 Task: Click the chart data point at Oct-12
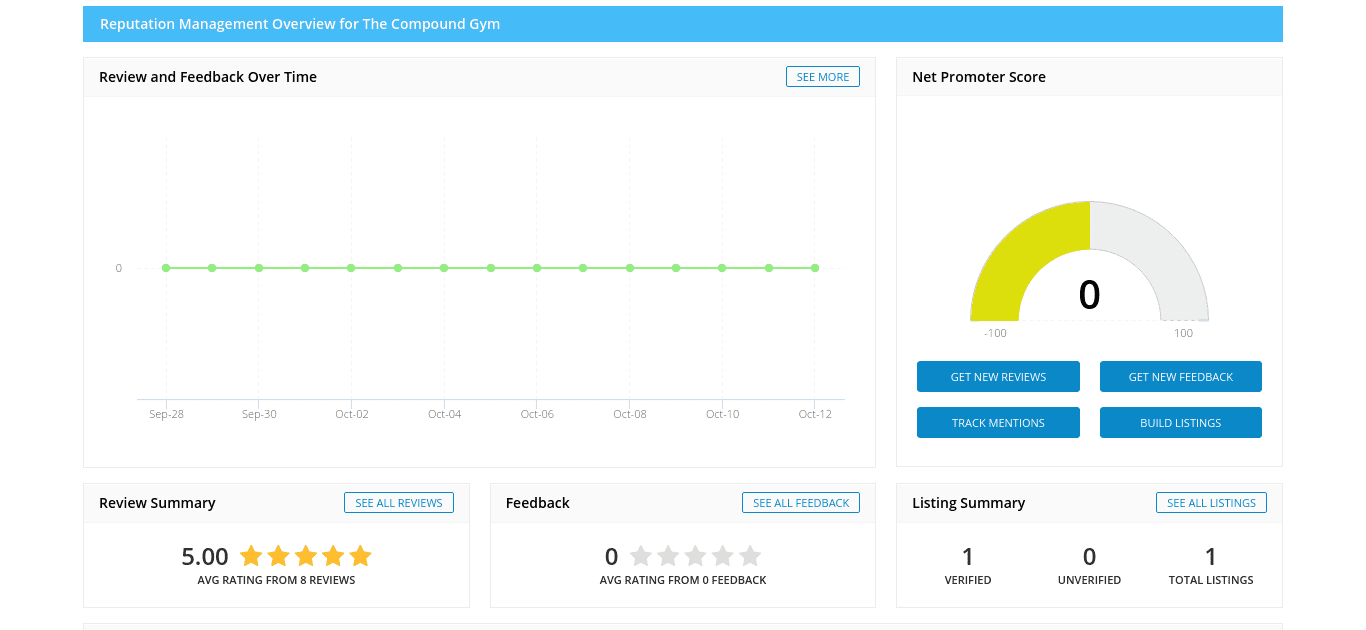click(815, 268)
